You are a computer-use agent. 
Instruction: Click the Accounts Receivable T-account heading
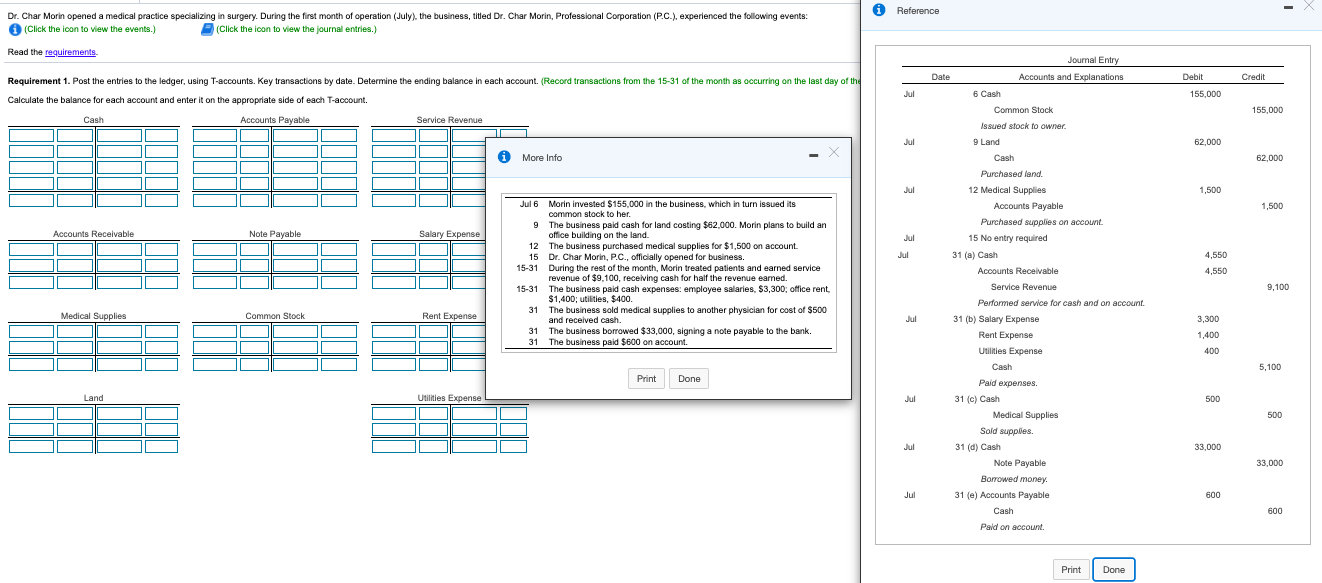tap(93, 234)
